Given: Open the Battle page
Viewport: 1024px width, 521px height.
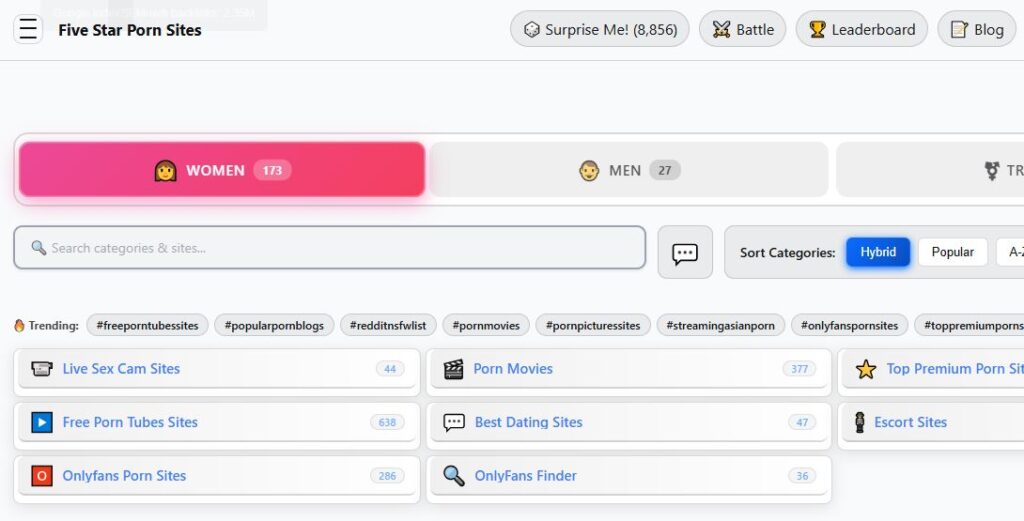Looking at the screenshot, I should coord(743,29).
